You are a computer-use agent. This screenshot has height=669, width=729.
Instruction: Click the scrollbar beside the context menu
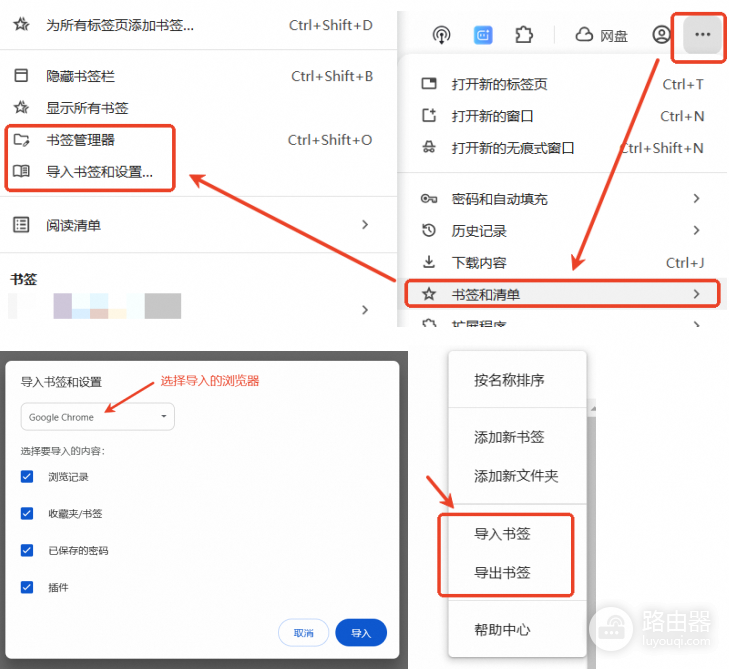click(x=592, y=535)
